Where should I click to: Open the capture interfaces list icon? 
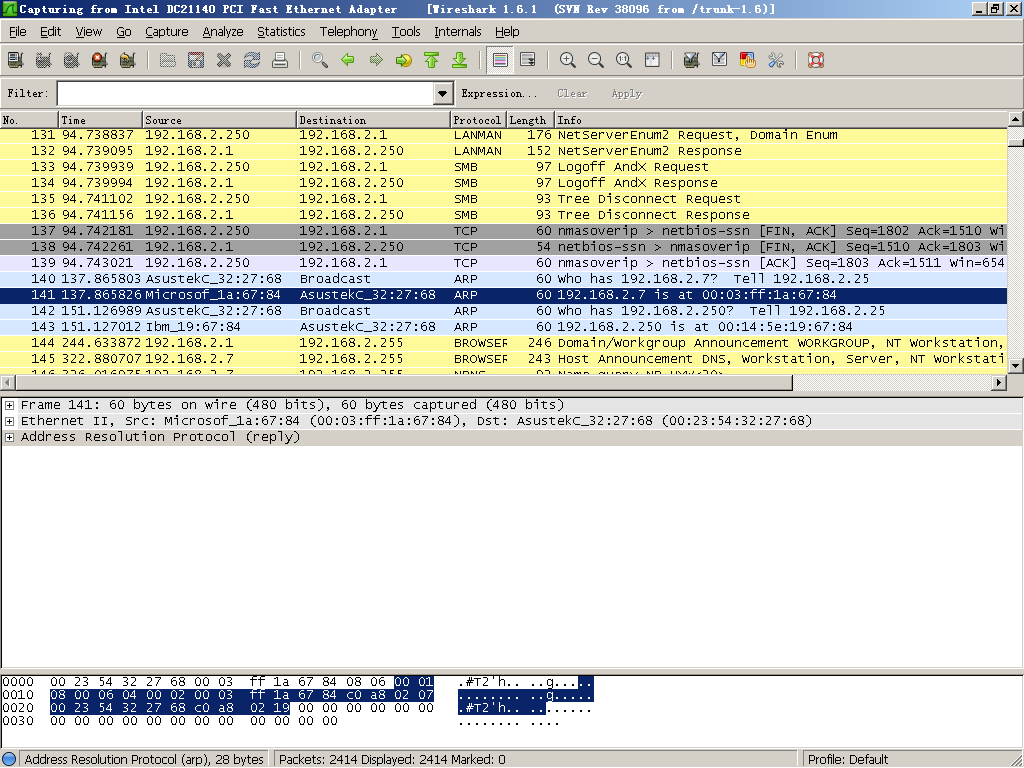pyautogui.click(x=16, y=61)
